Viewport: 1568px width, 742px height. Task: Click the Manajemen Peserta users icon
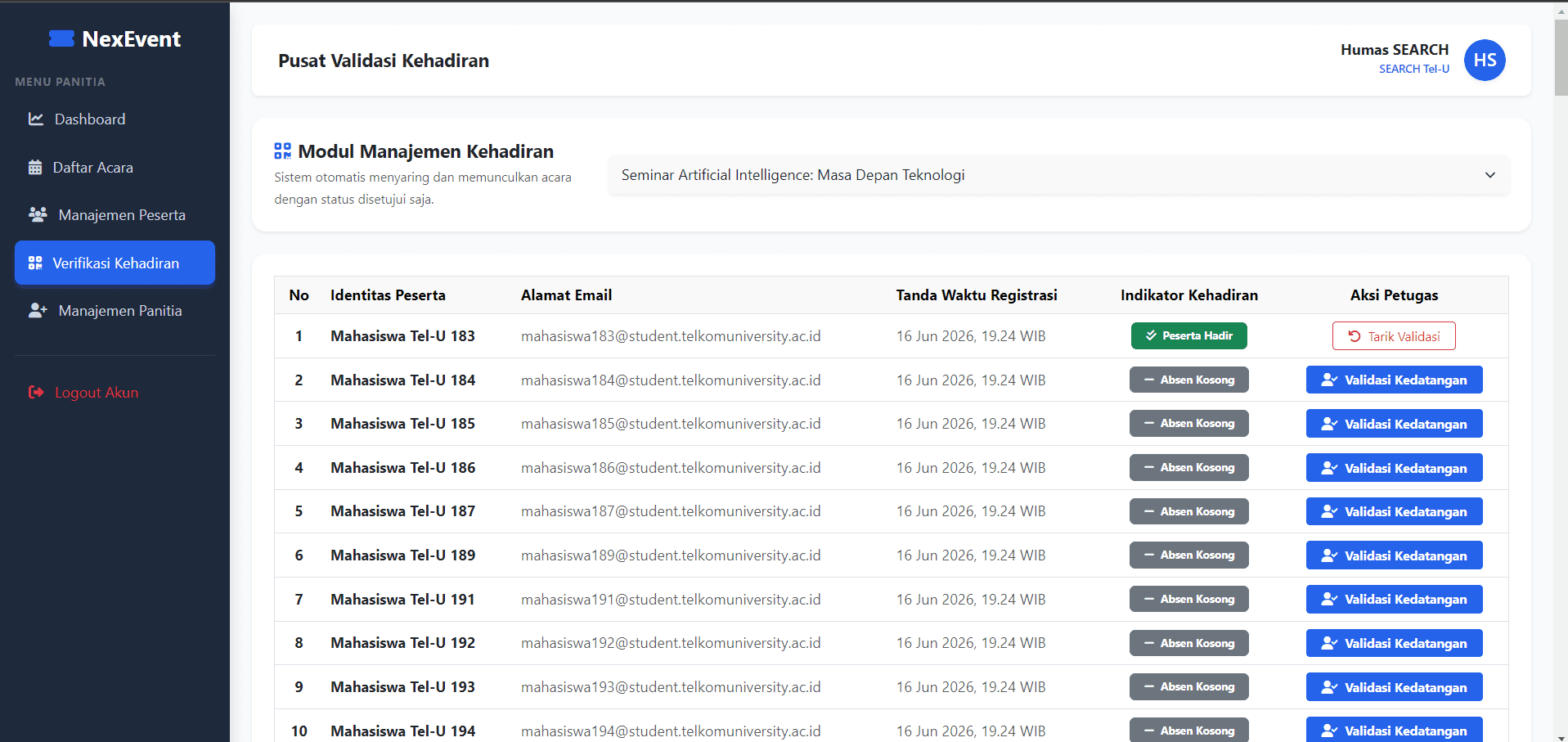coord(38,214)
